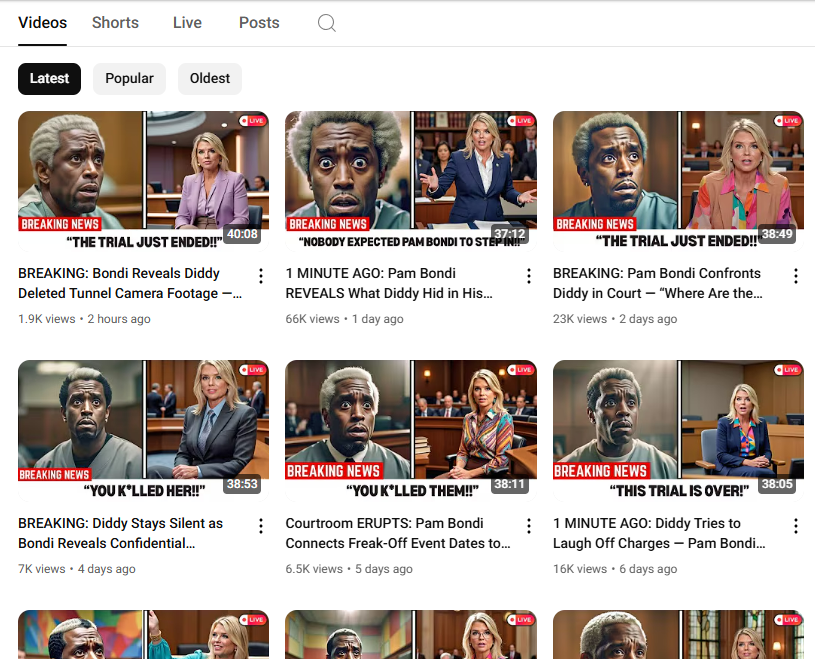Select the Videos tab
The height and width of the screenshot is (659, 815).
43,23
